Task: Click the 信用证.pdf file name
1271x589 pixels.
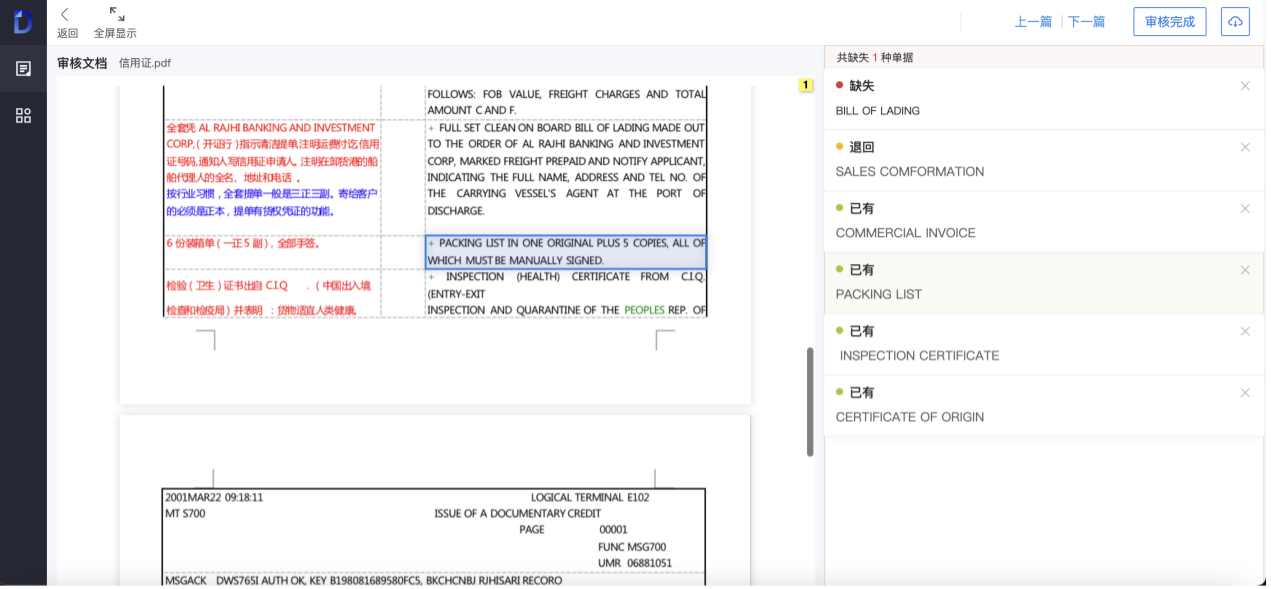Action: pos(145,62)
